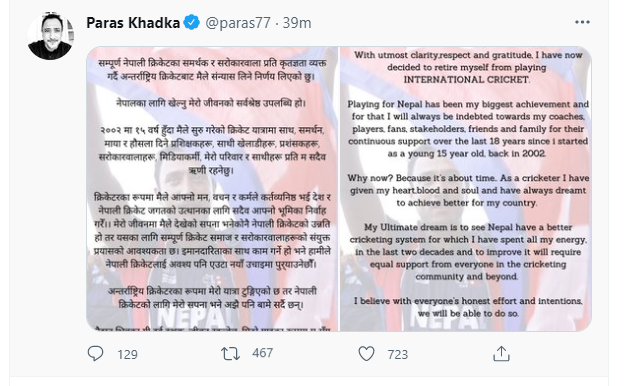Open the Nepali-language statement image
Image resolution: width=627 pixels, height=386 pixels.
point(212,189)
